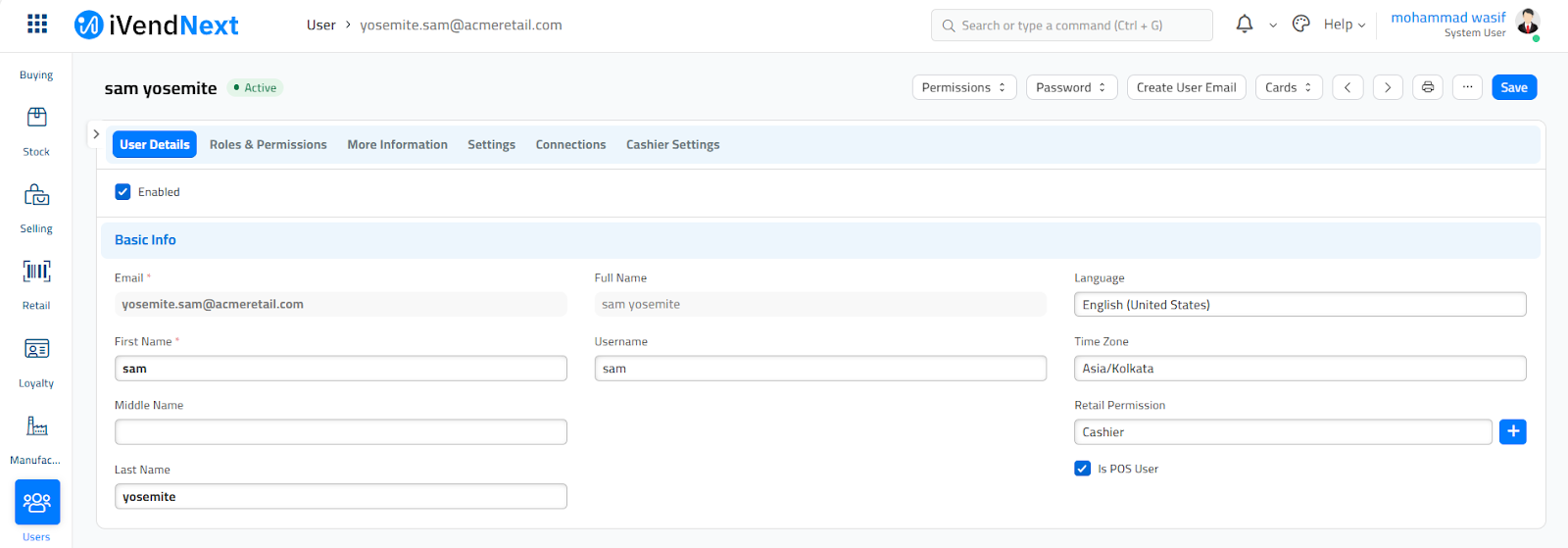Switch to Roles & Permissions tab
1568x548 pixels.
[x=268, y=144]
